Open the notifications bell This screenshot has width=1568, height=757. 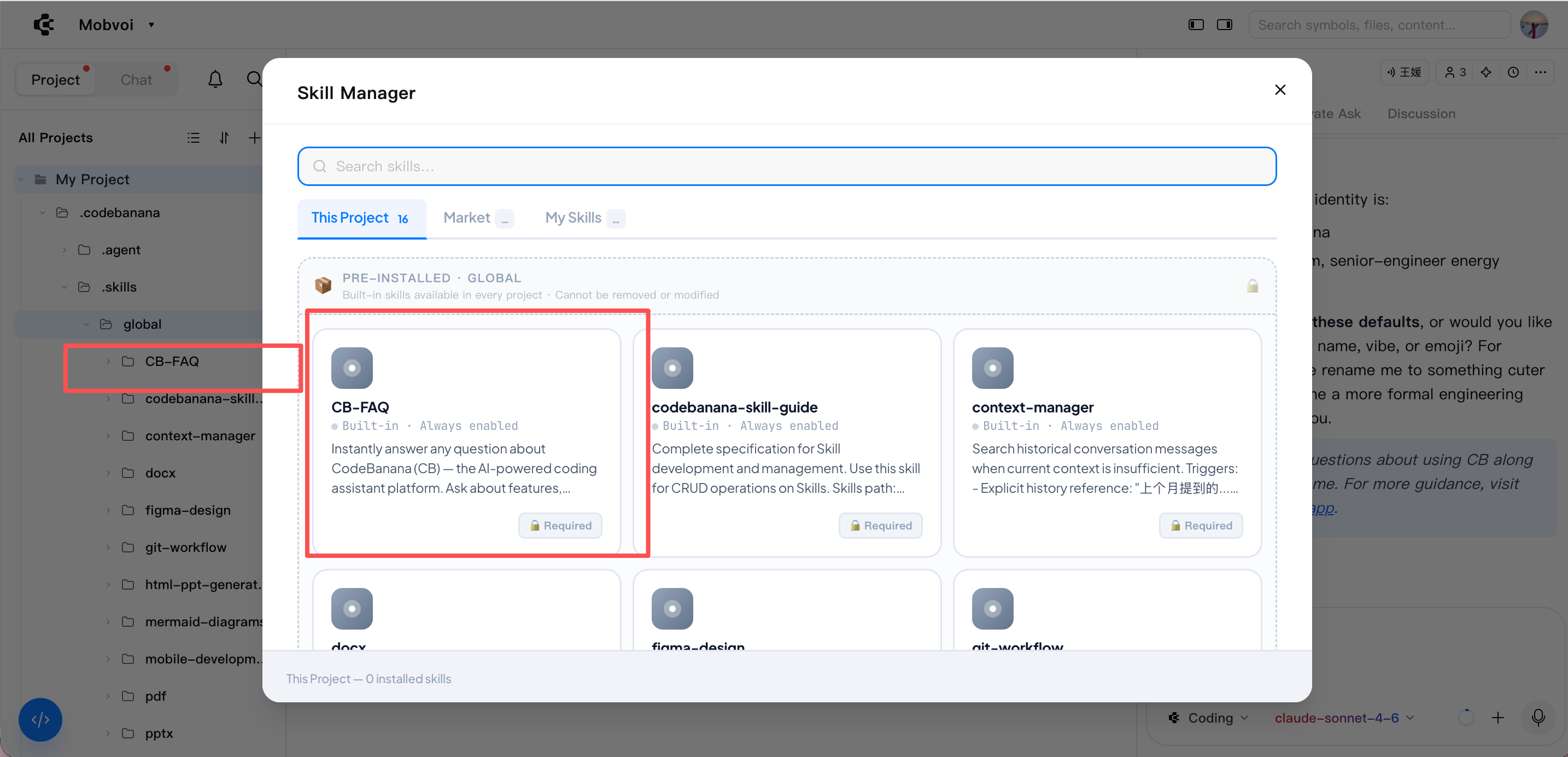215,79
